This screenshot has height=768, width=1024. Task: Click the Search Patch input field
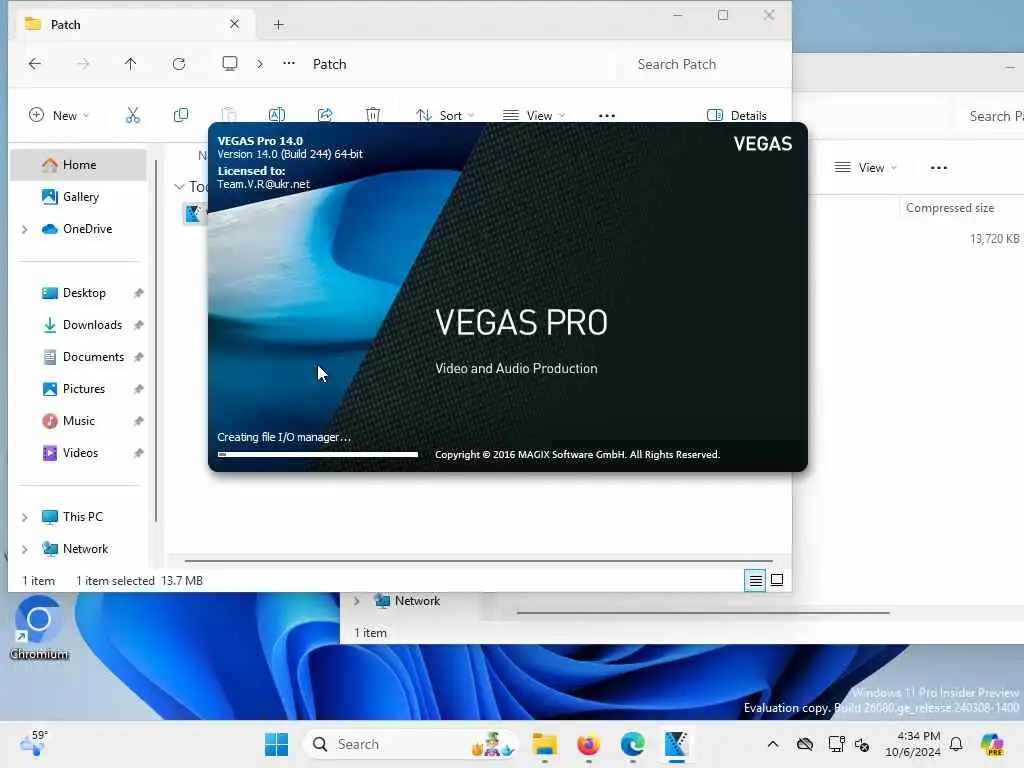[702, 64]
